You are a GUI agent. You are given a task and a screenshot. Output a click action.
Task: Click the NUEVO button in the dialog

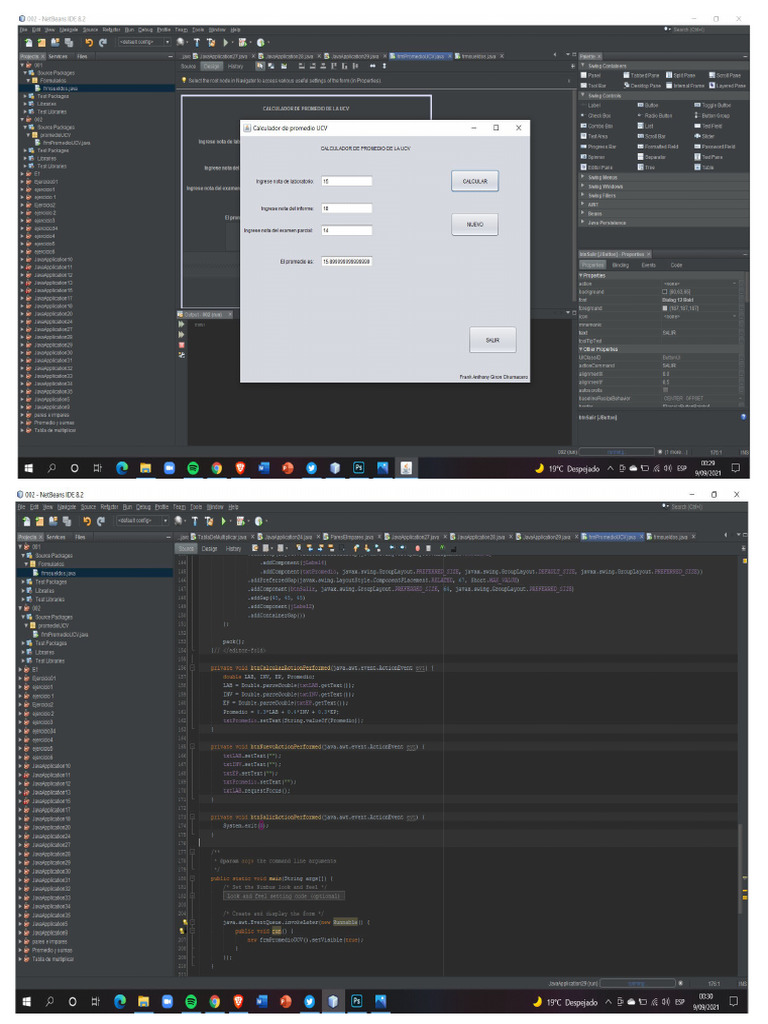coord(474,225)
